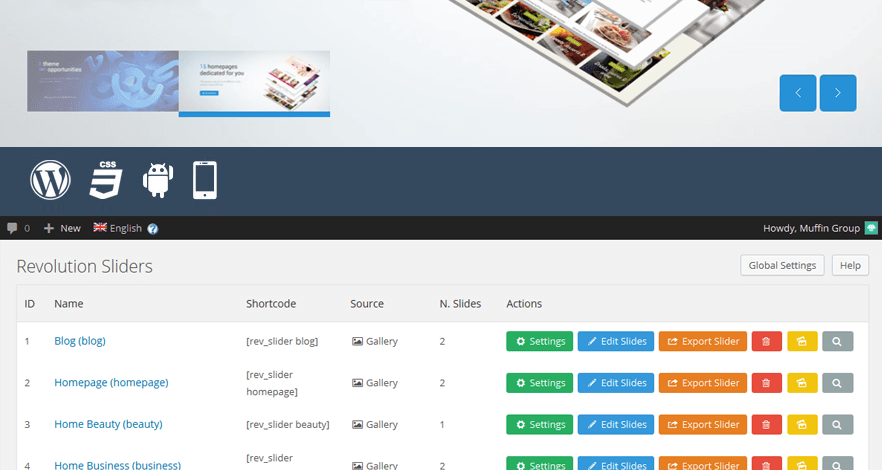This screenshot has height=470, width=882.
Task: Click the WordPress logo icon
Action: tap(50, 180)
